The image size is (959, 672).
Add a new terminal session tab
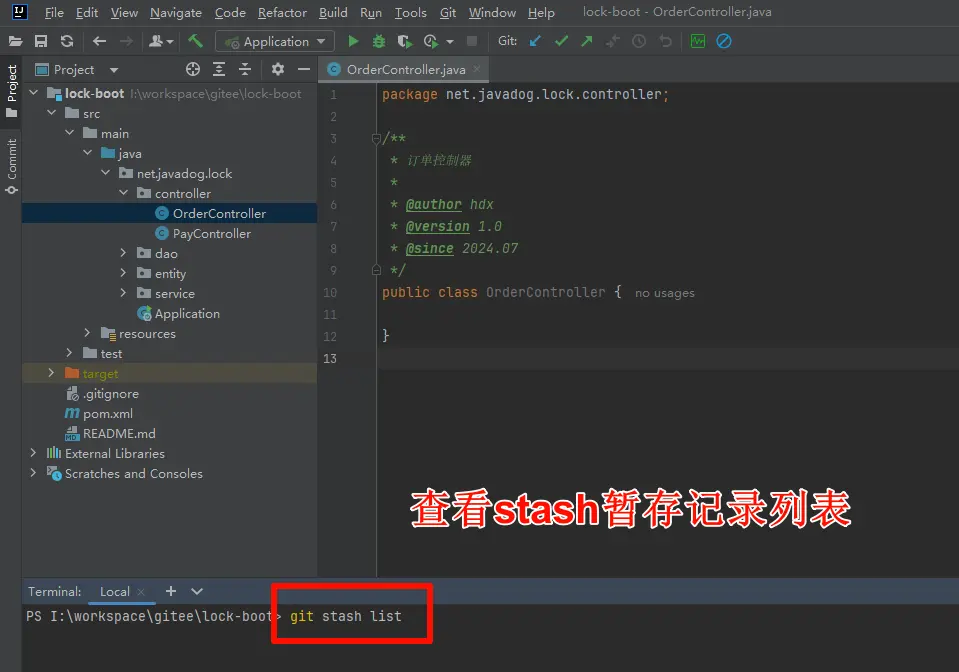170,591
